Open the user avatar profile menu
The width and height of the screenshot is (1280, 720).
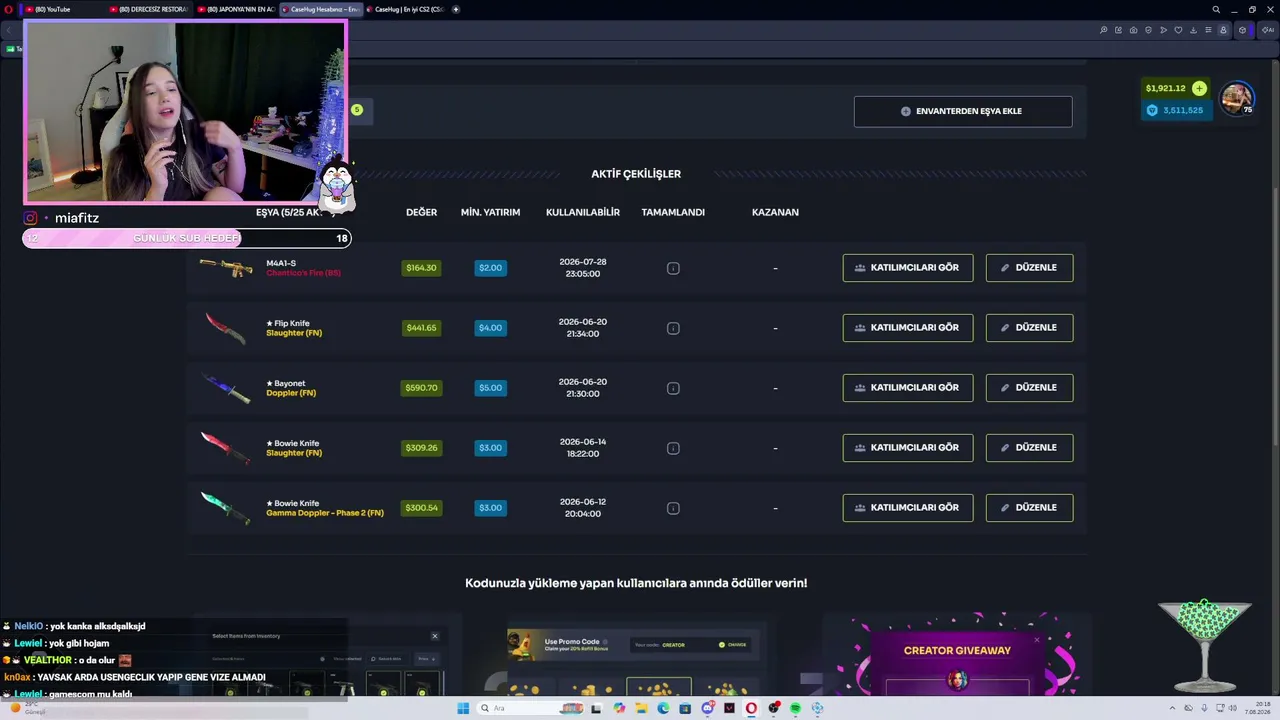coord(1237,98)
